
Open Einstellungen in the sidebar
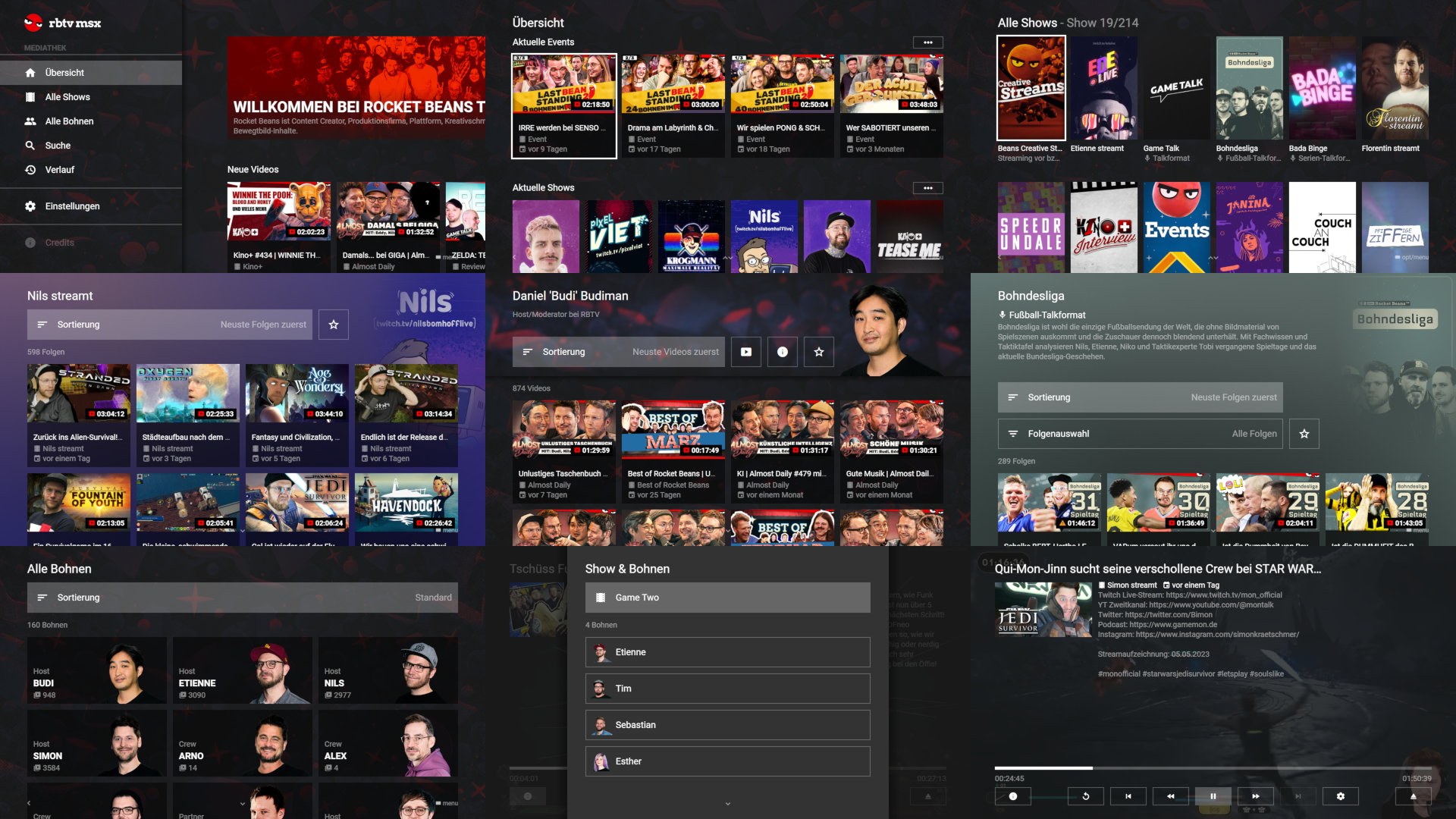(91, 206)
